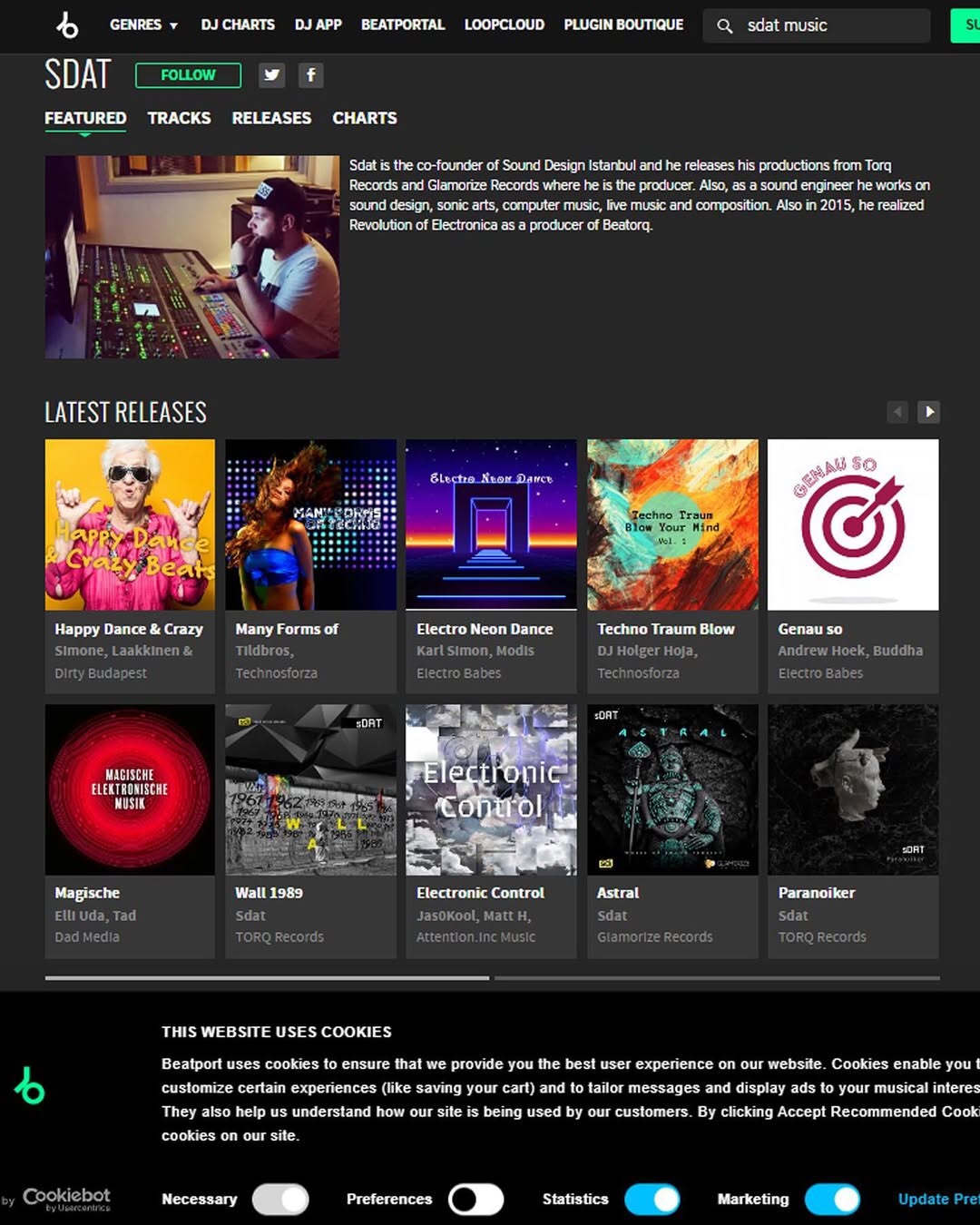The height and width of the screenshot is (1225, 980).
Task: Show next latest releases arrow
Action: pos(928,412)
